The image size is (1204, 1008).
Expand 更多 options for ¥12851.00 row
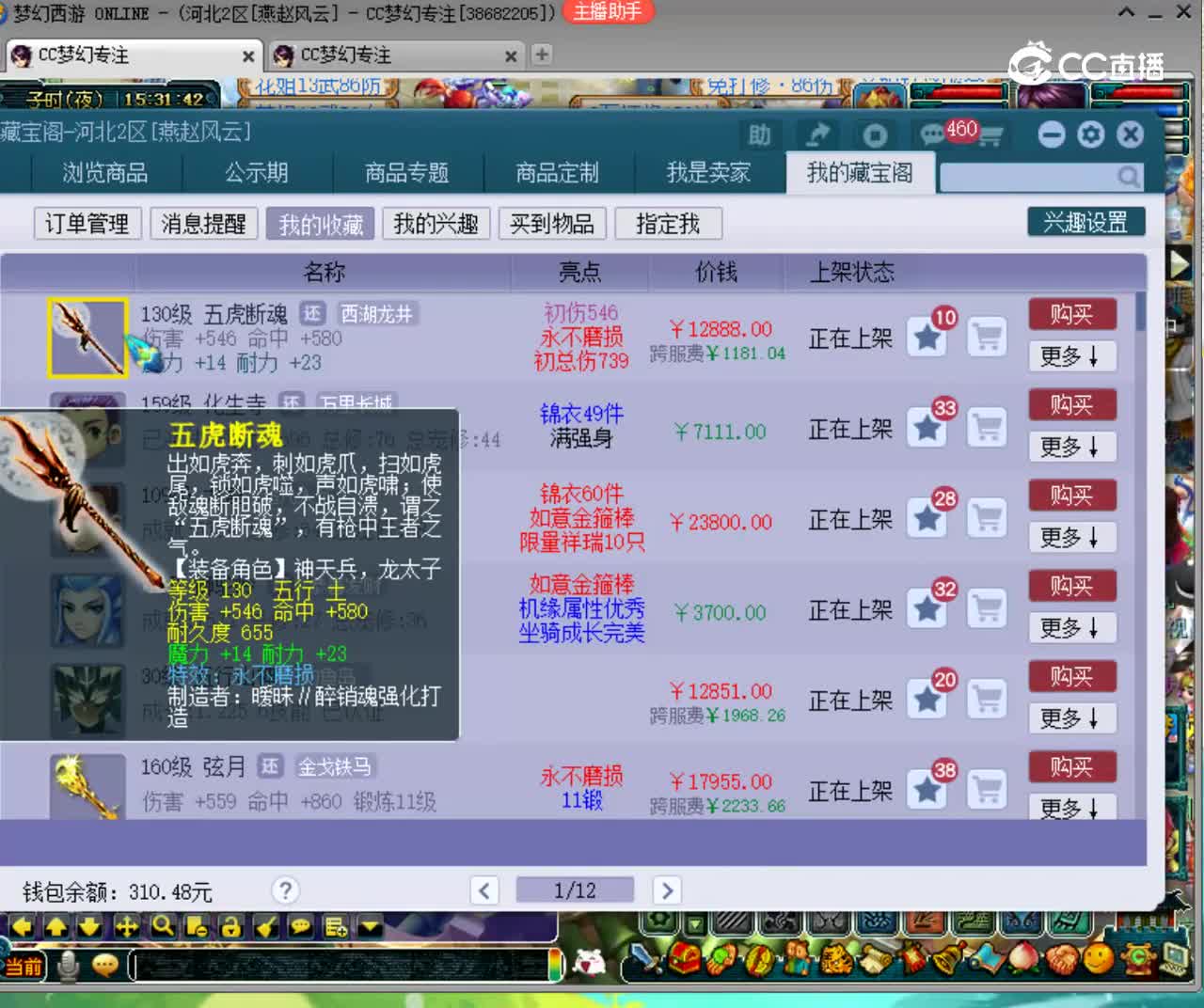point(1071,717)
